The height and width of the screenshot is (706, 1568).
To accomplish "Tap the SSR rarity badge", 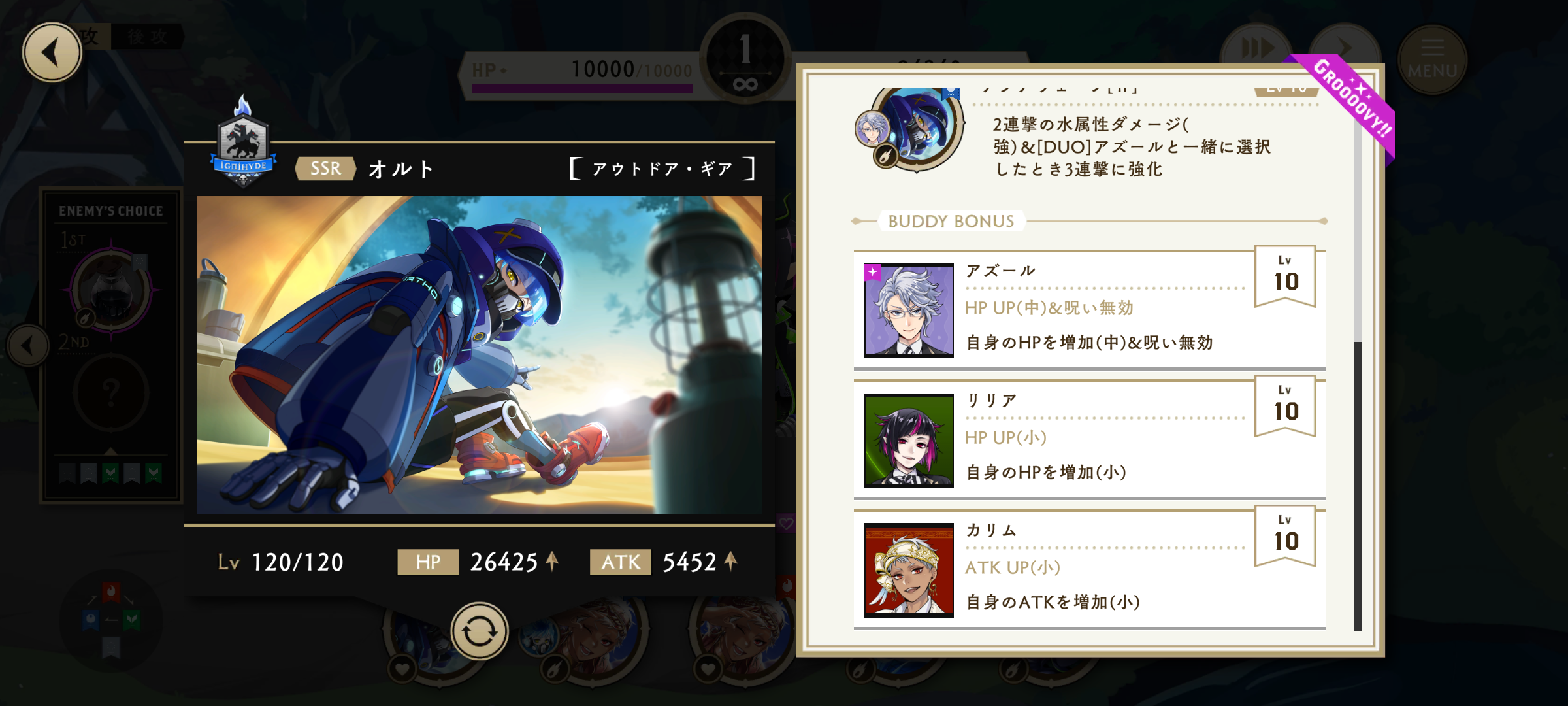I will pyautogui.click(x=325, y=169).
